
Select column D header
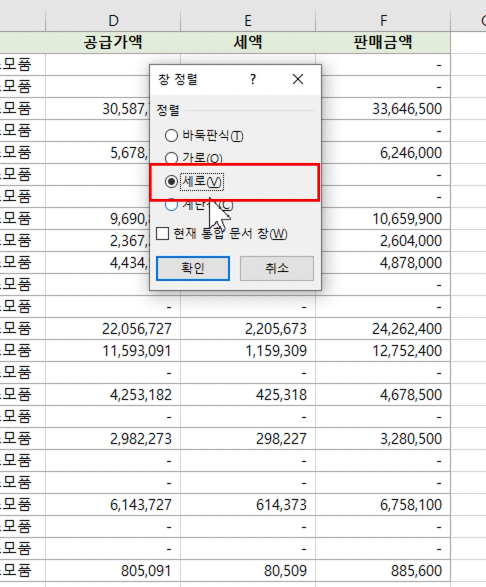(113, 21)
